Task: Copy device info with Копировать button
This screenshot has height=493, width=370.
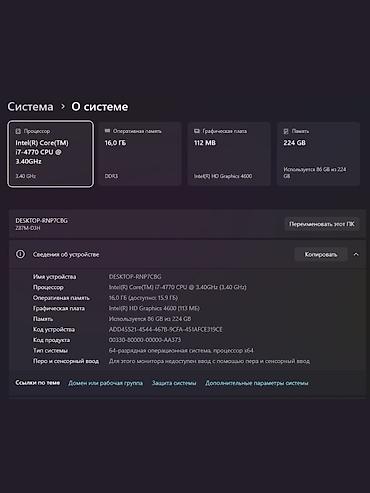Action: click(x=321, y=254)
